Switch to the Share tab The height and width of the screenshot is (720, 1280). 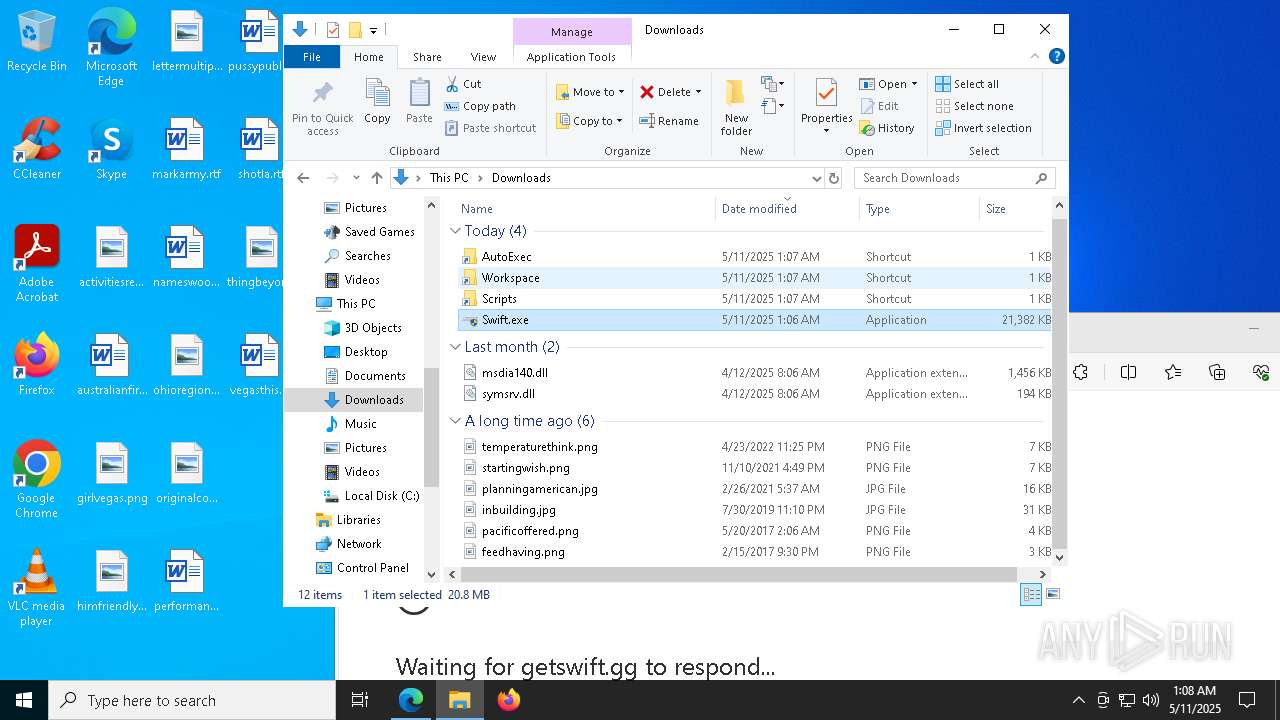[427, 57]
